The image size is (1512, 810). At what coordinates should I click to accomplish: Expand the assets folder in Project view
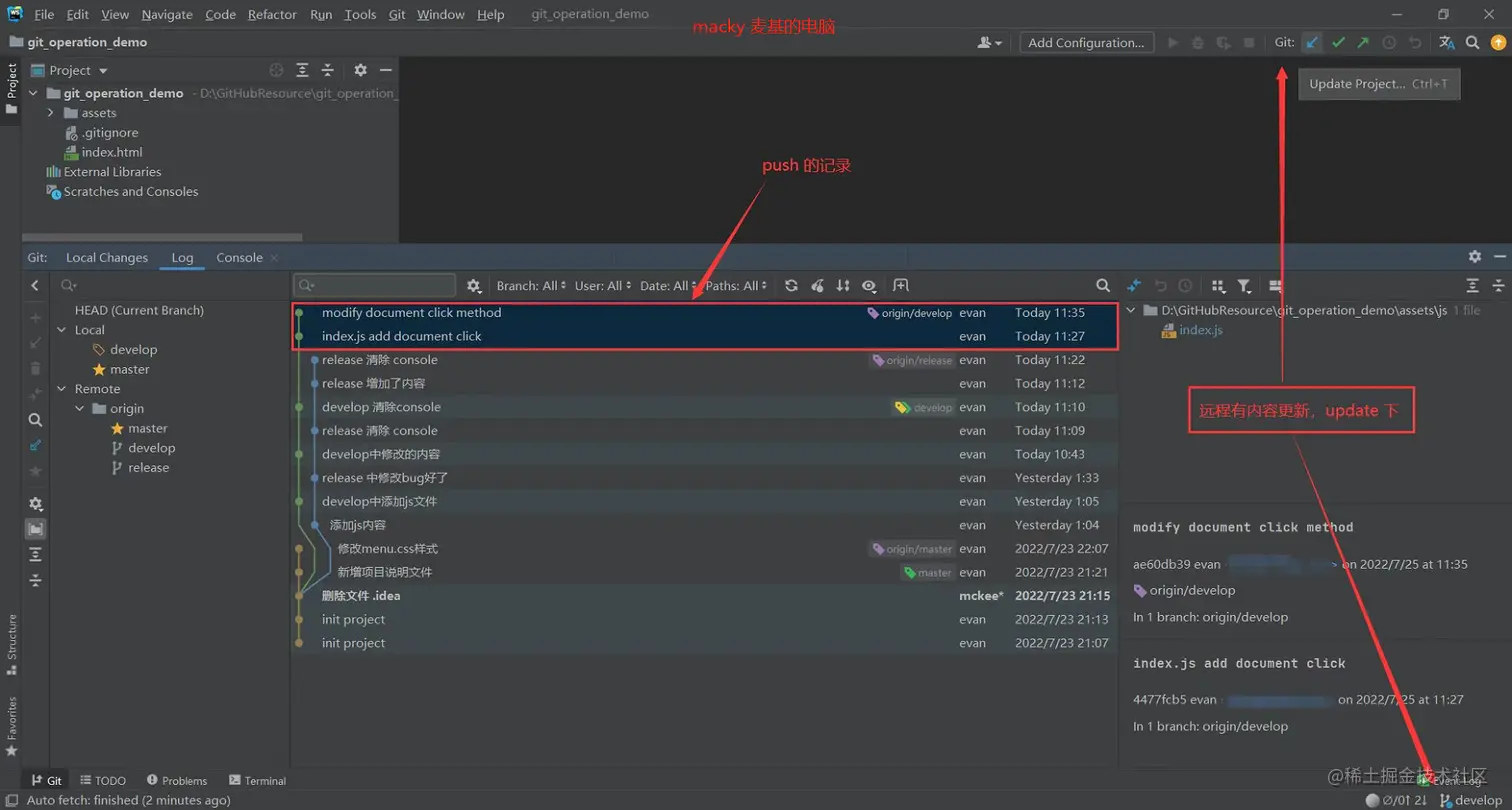48,112
